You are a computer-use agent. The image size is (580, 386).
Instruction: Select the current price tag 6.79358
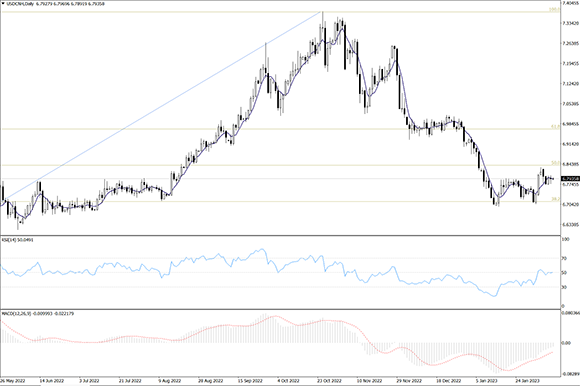[570, 179]
